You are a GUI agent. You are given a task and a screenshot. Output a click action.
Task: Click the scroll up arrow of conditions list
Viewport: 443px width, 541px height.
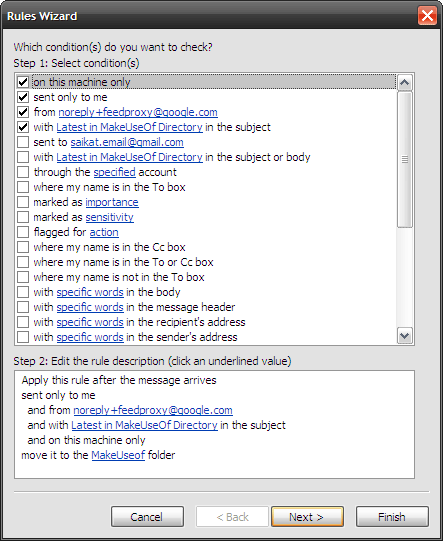coord(404,82)
